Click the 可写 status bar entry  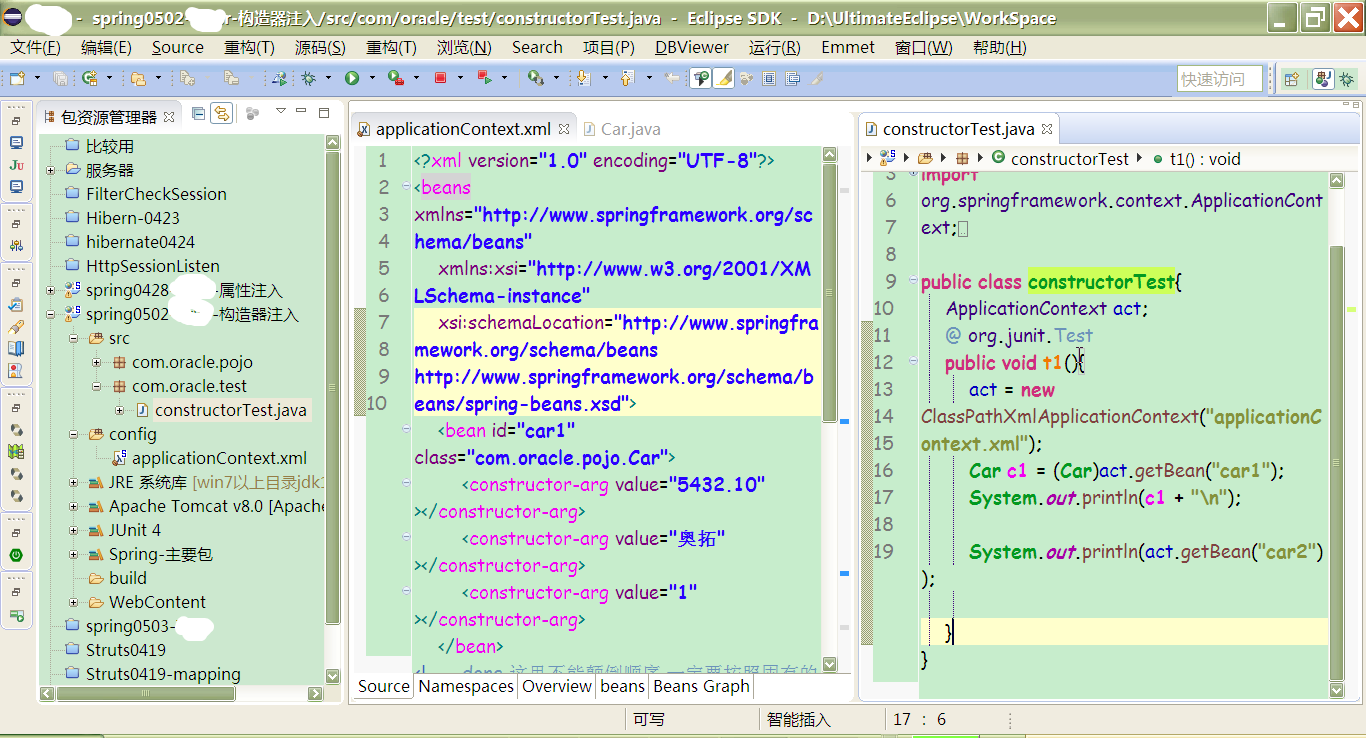tap(649, 719)
